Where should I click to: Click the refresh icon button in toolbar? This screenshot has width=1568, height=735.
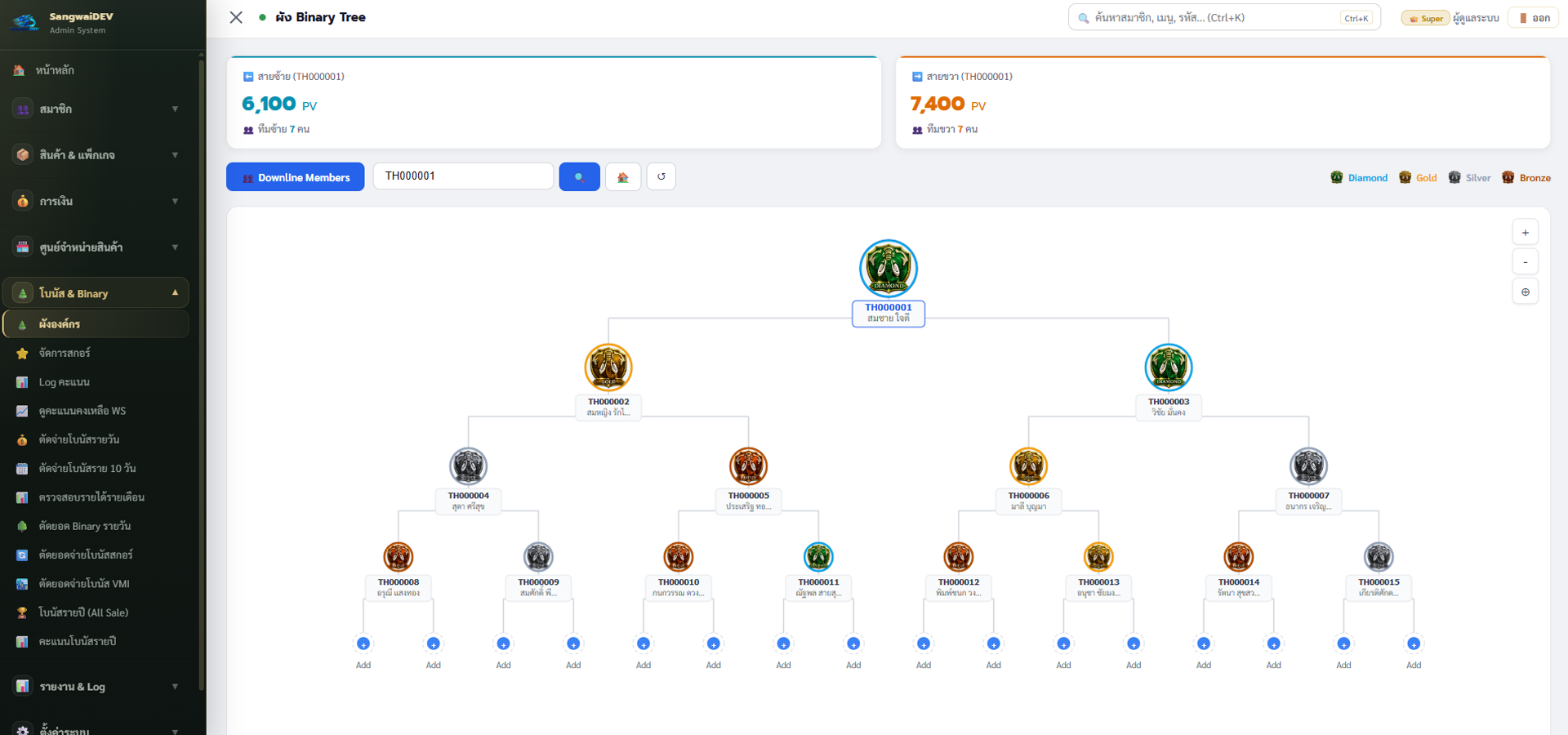pyautogui.click(x=661, y=176)
